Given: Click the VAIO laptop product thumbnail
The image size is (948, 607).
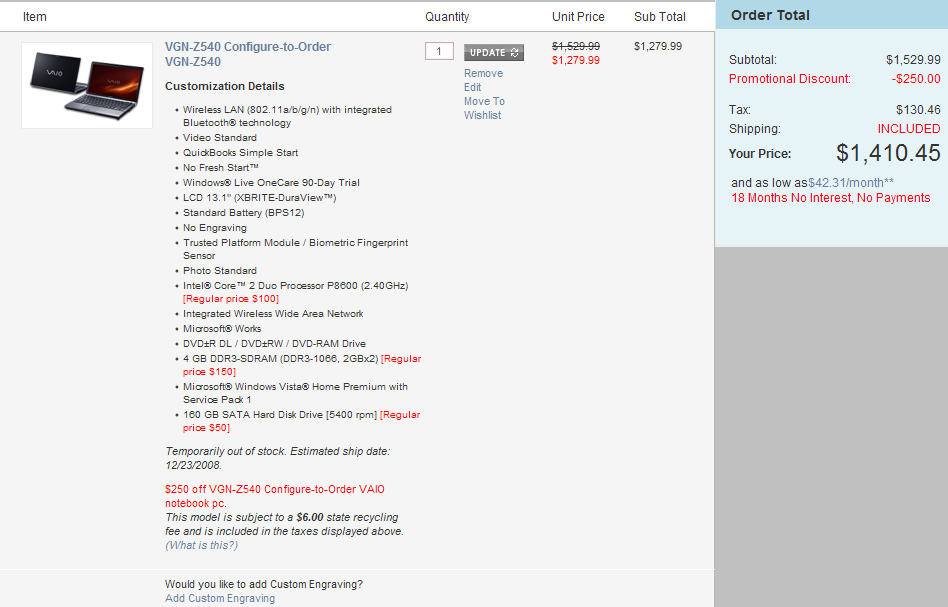Looking at the screenshot, I should pos(87,85).
